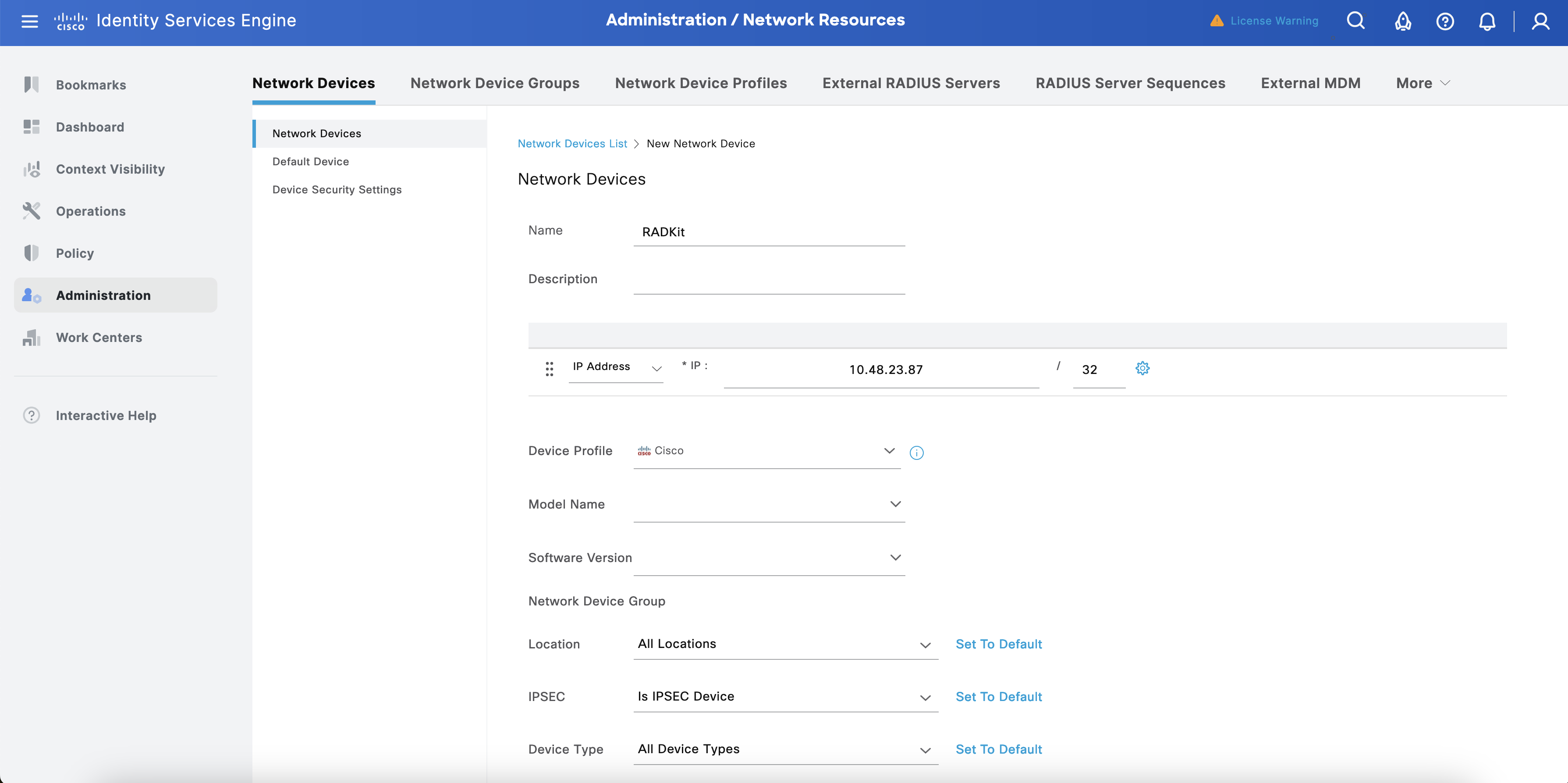Image resolution: width=1568 pixels, height=783 pixels.
Task: Open the help question mark icon
Action: [1445, 22]
